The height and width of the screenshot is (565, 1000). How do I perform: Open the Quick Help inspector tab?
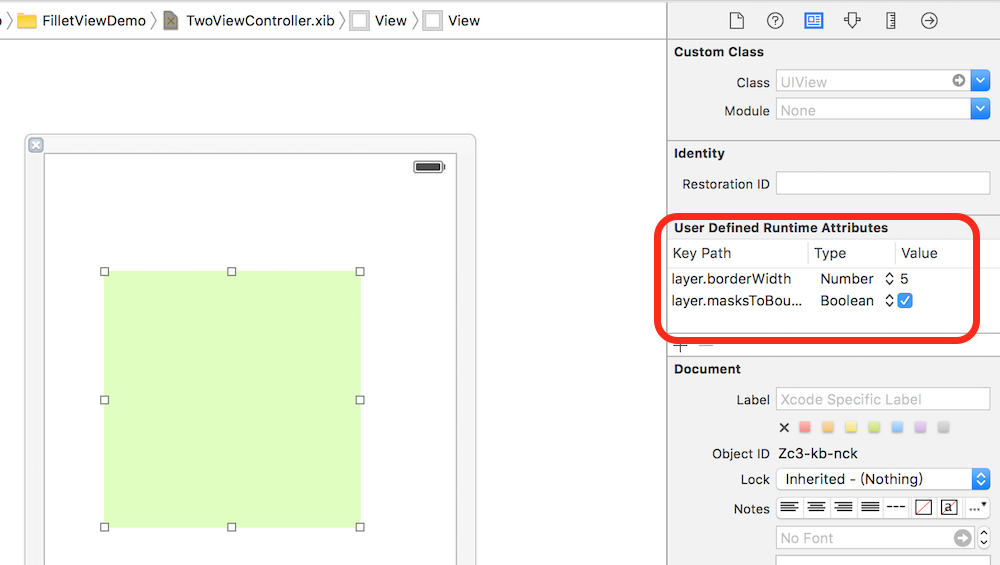coord(775,20)
